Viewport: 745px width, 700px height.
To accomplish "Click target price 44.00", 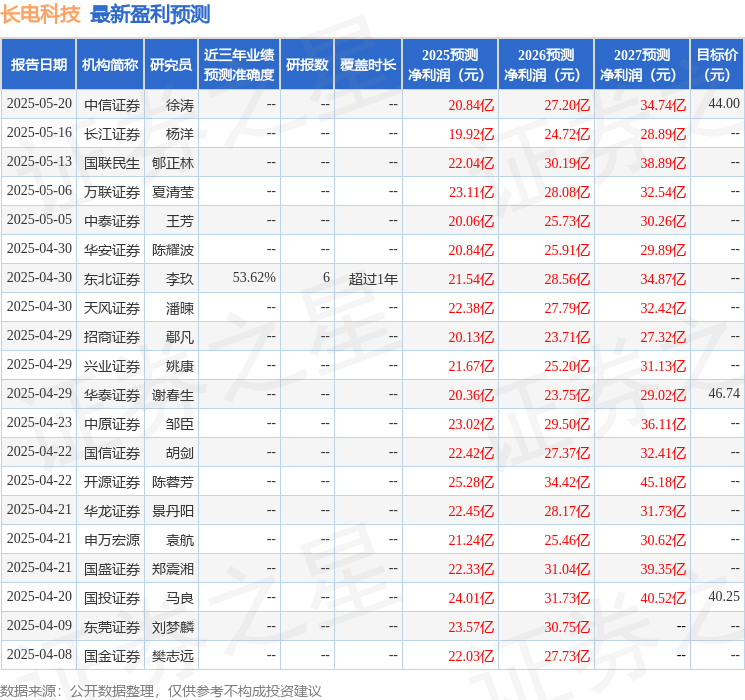I will [724, 103].
